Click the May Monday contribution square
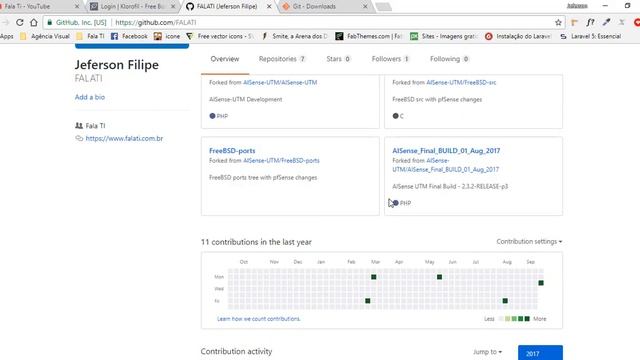640x360 pixels. click(439, 277)
